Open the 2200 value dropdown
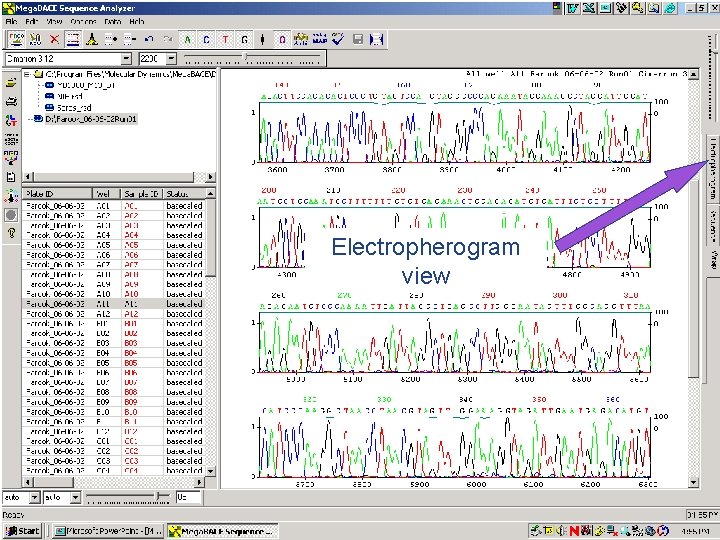Viewport: 720px width, 540px height. pos(171,59)
